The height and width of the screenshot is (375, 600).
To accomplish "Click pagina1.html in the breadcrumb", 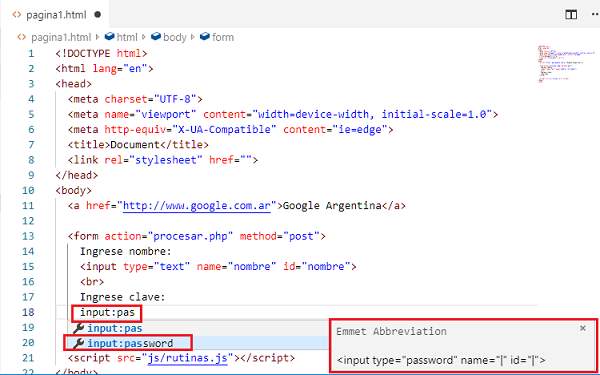I will pos(61,37).
